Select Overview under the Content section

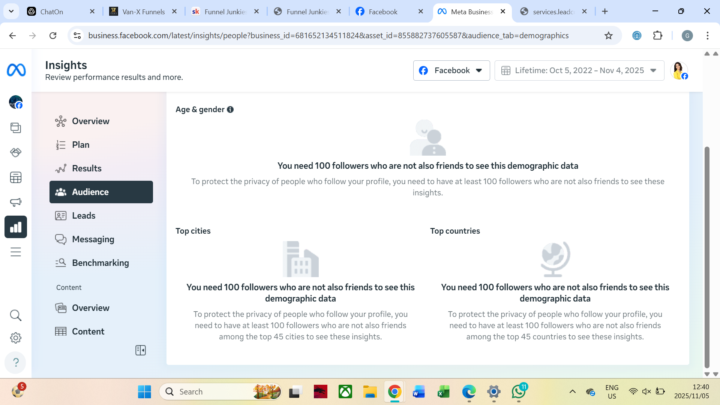click(x=101, y=308)
